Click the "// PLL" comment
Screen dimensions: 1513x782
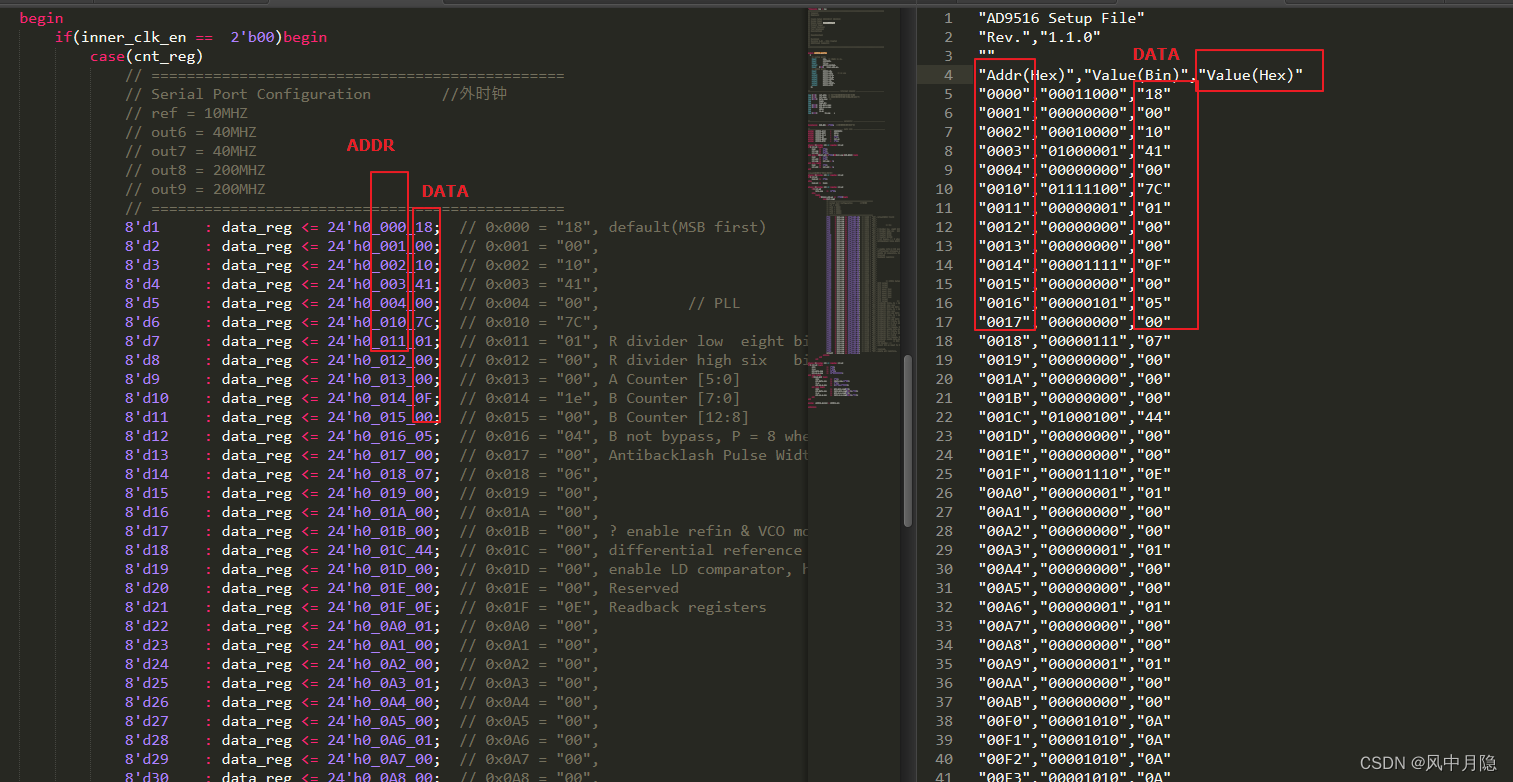714,303
